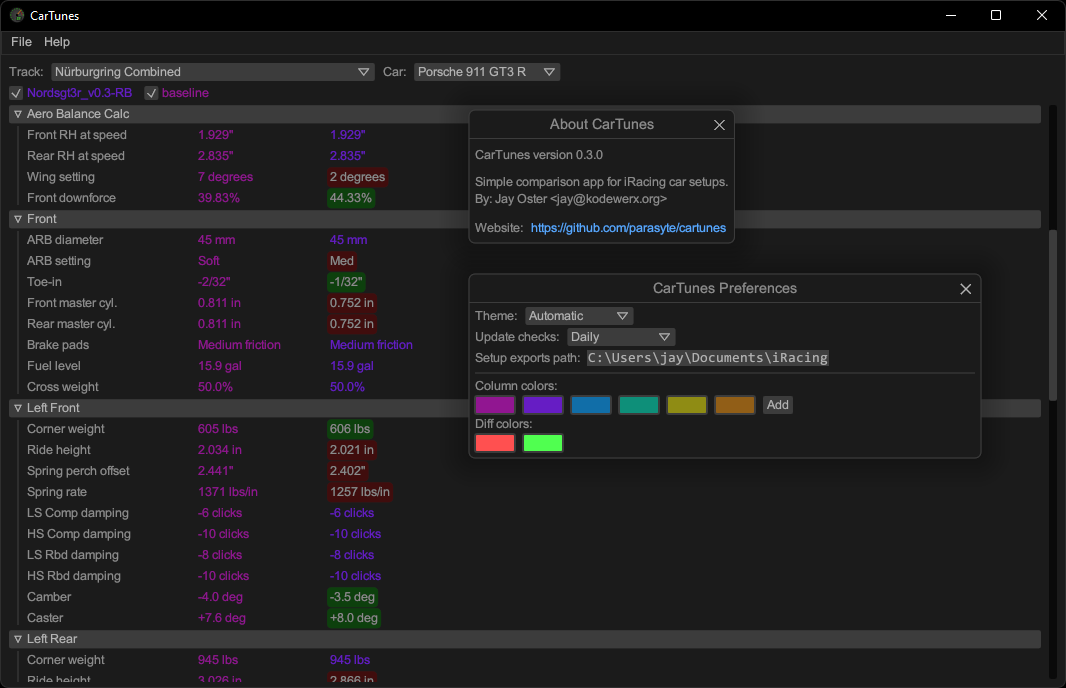Viewport: 1066px width, 688px height.
Task: Open the File menu
Action: 21,42
